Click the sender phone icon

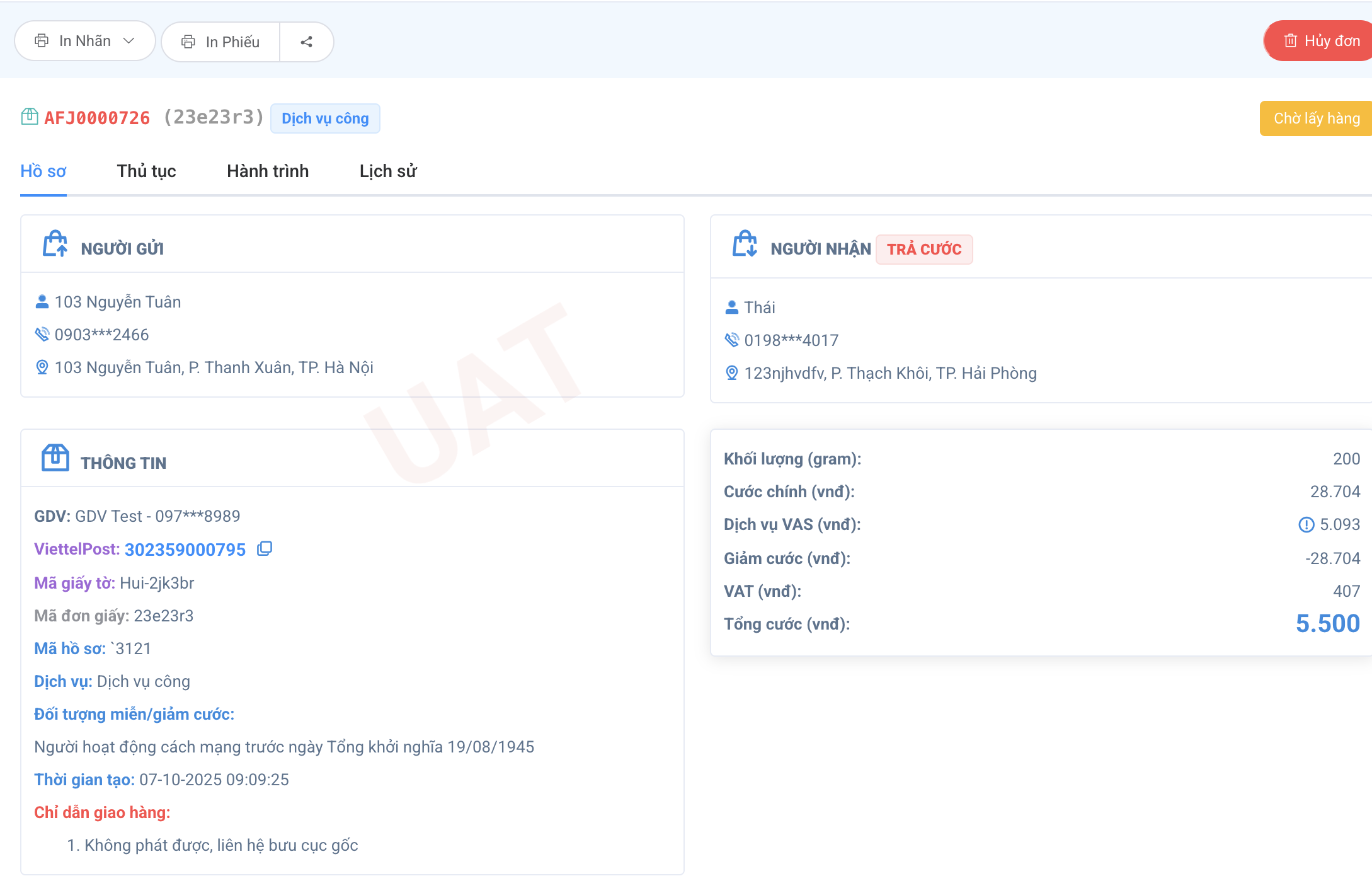(x=42, y=335)
